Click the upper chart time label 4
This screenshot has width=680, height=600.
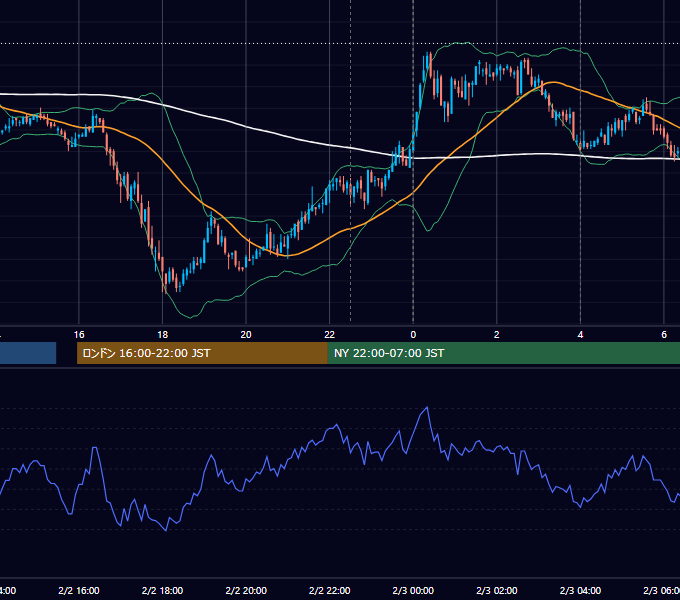[x=580, y=335]
